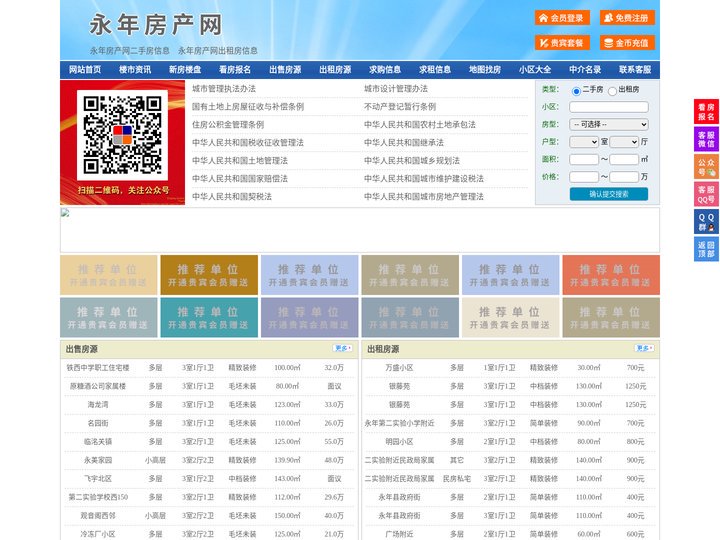
Task: Open the 国有土地上房屋征收与补偿条例 link
Action: point(248,107)
